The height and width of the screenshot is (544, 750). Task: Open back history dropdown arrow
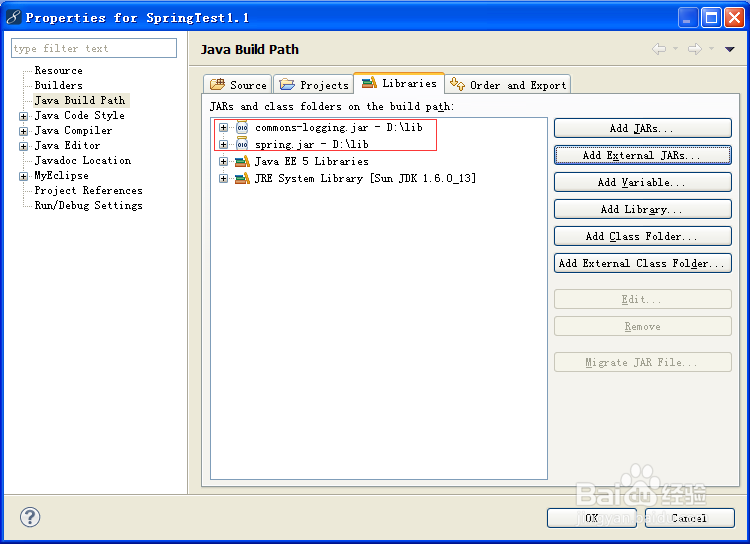(x=675, y=49)
